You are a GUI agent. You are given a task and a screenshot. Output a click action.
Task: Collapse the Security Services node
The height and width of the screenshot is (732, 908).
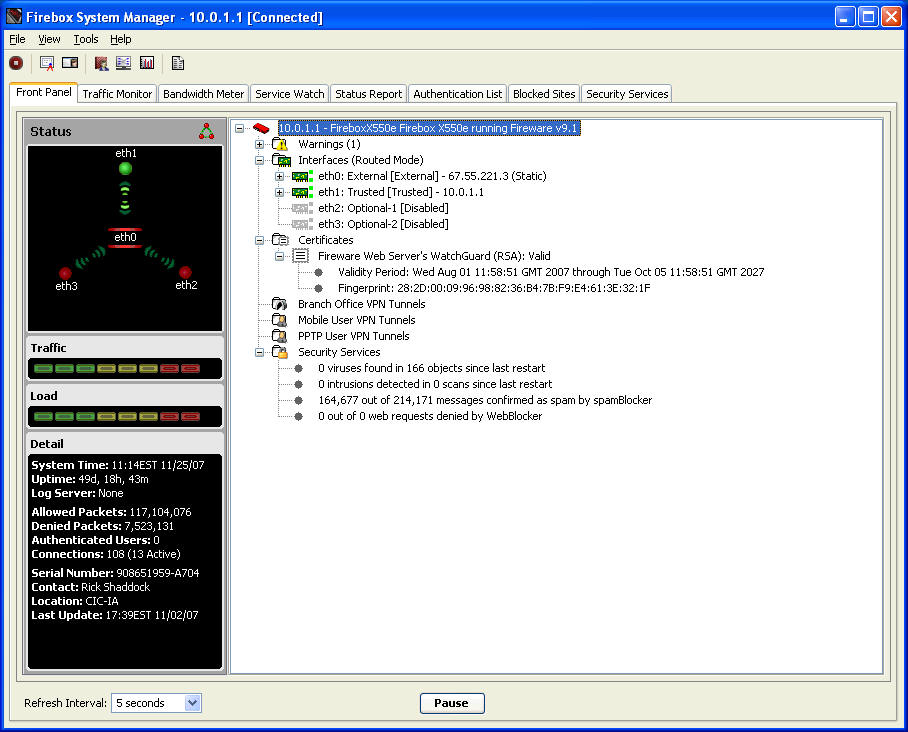click(259, 352)
